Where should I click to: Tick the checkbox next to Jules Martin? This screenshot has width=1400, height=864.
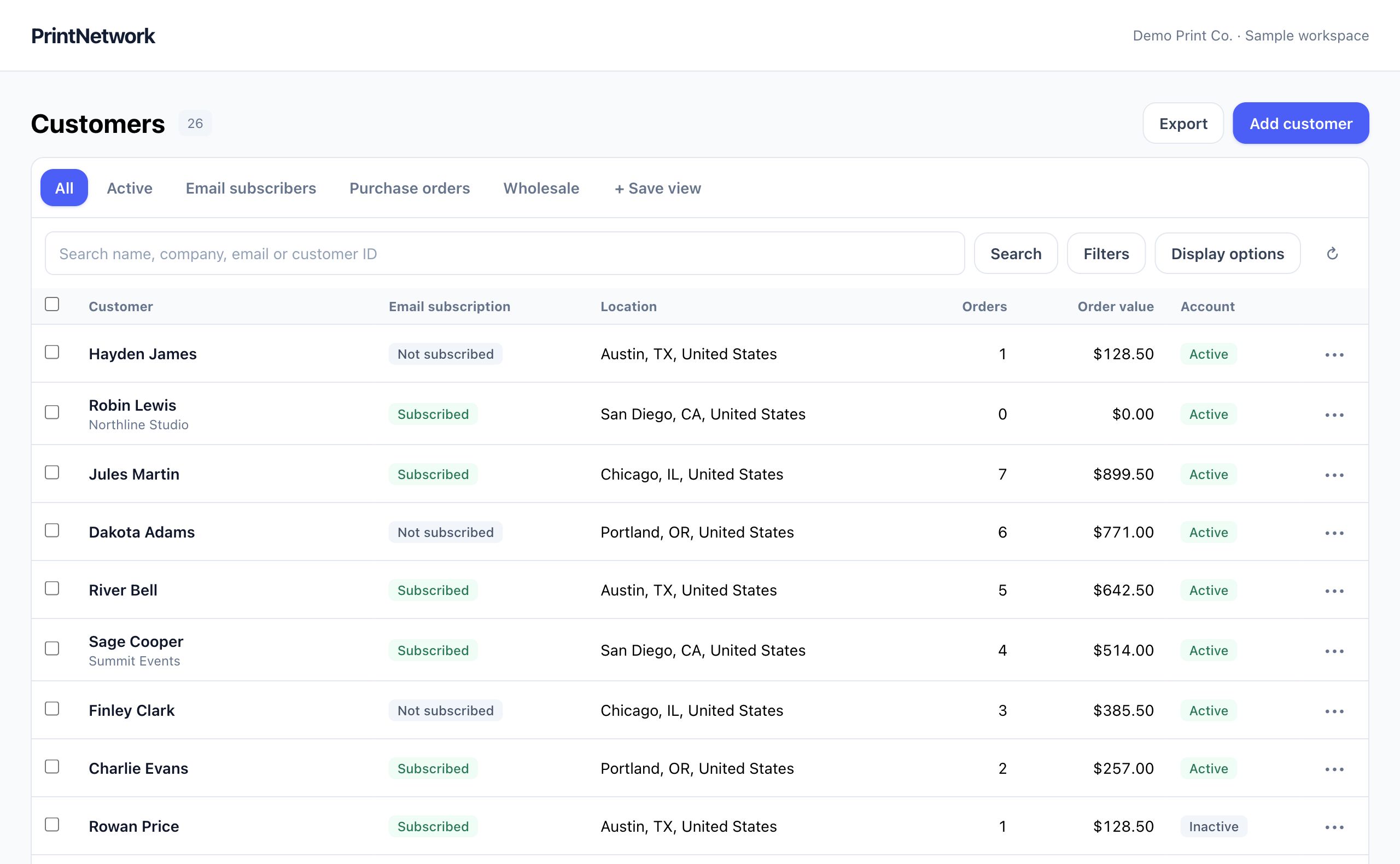[x=52, y=472]
